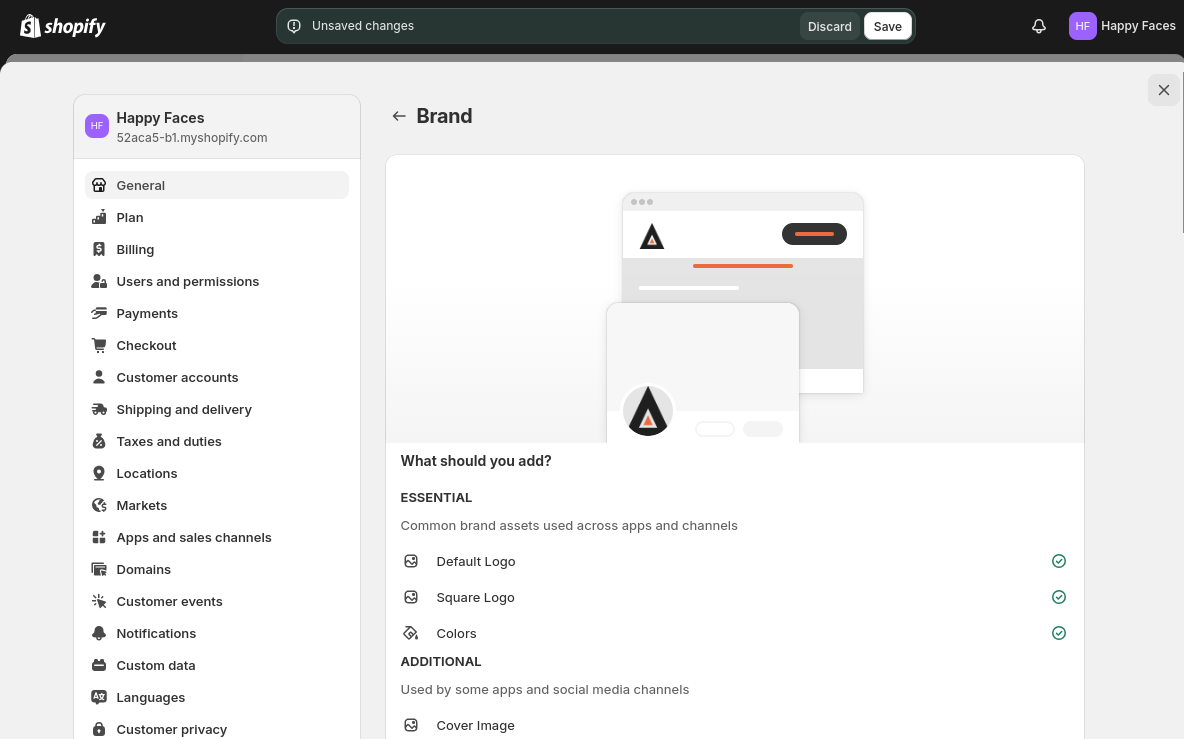
Task: Click the brand preview illustration
Action: click(x=735, y=300)
